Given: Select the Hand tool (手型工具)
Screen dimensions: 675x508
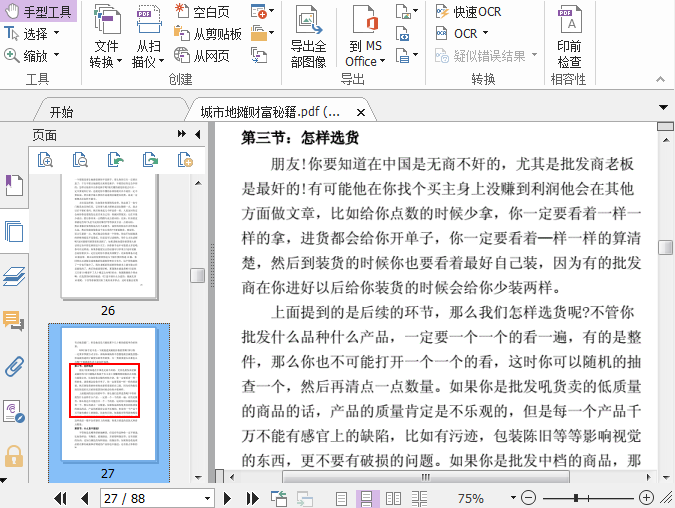Looking at the screenshot, I should pos(38,11).
